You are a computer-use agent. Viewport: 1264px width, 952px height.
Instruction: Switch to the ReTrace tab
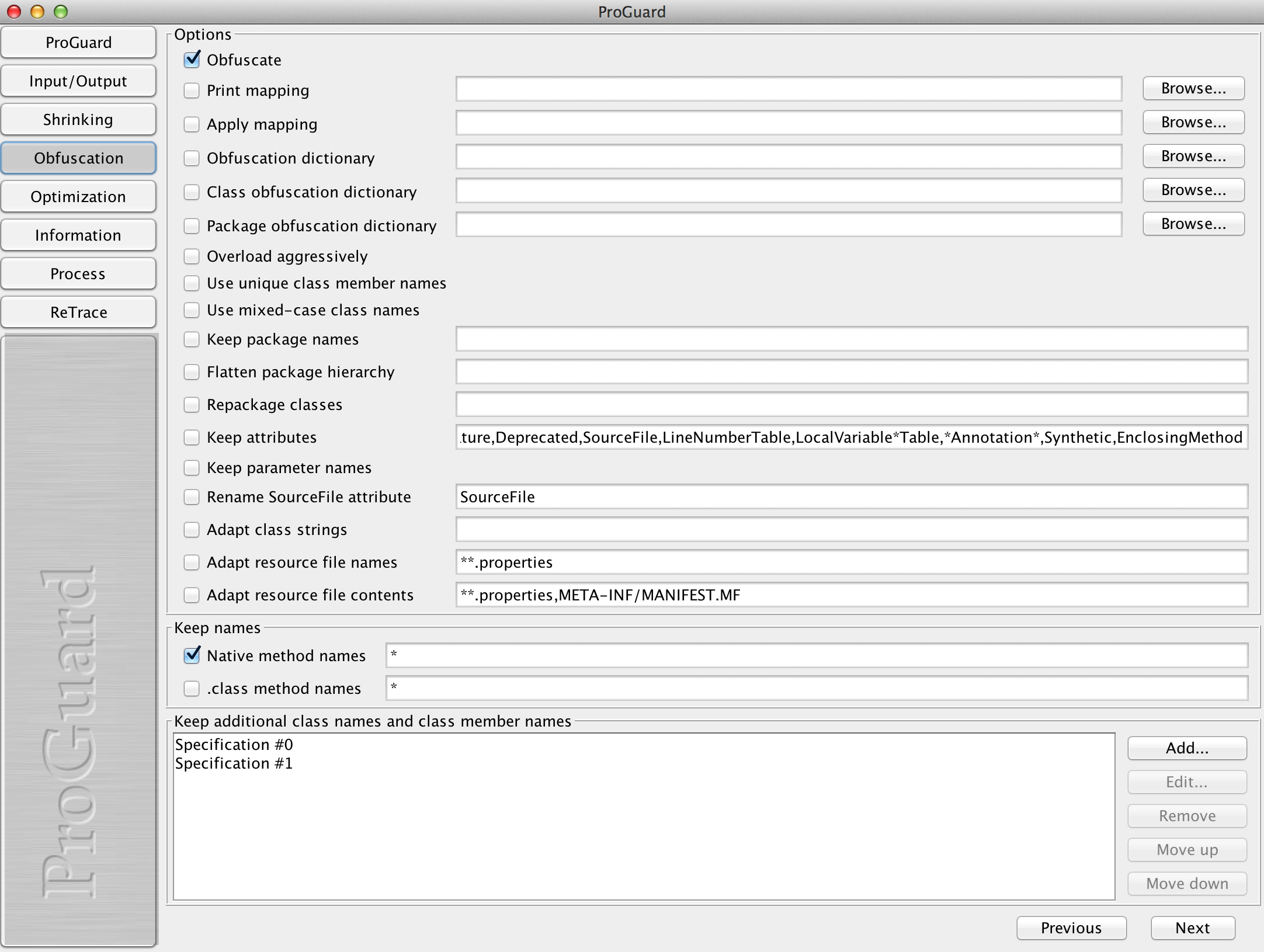click(78, 312)
